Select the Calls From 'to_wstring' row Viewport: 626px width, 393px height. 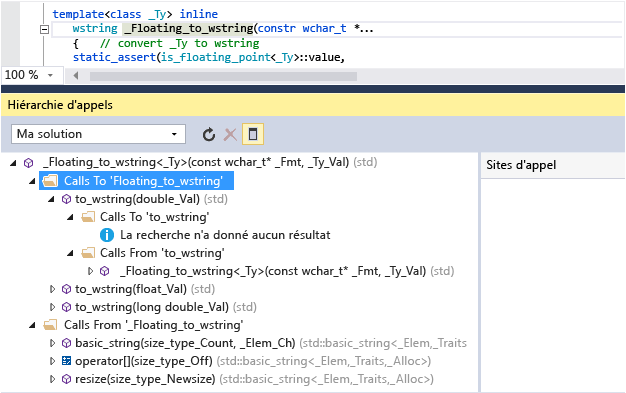point(162,253)
